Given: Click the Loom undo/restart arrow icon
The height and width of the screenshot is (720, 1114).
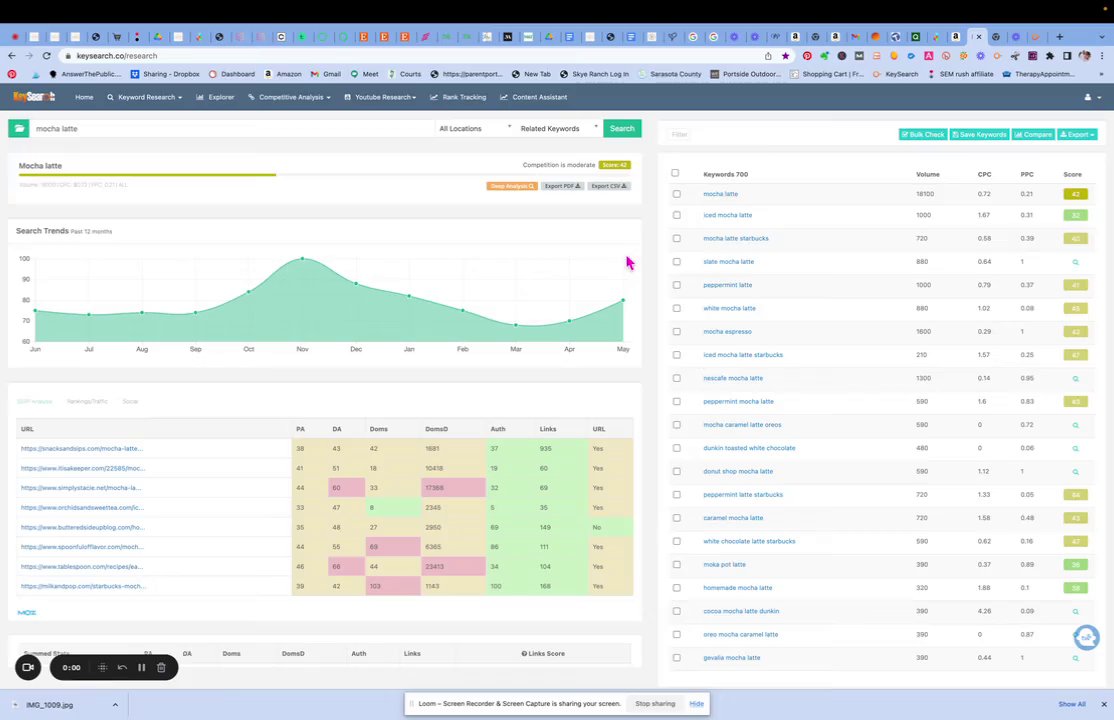Looking at the screenshot, I should (122, 667).
